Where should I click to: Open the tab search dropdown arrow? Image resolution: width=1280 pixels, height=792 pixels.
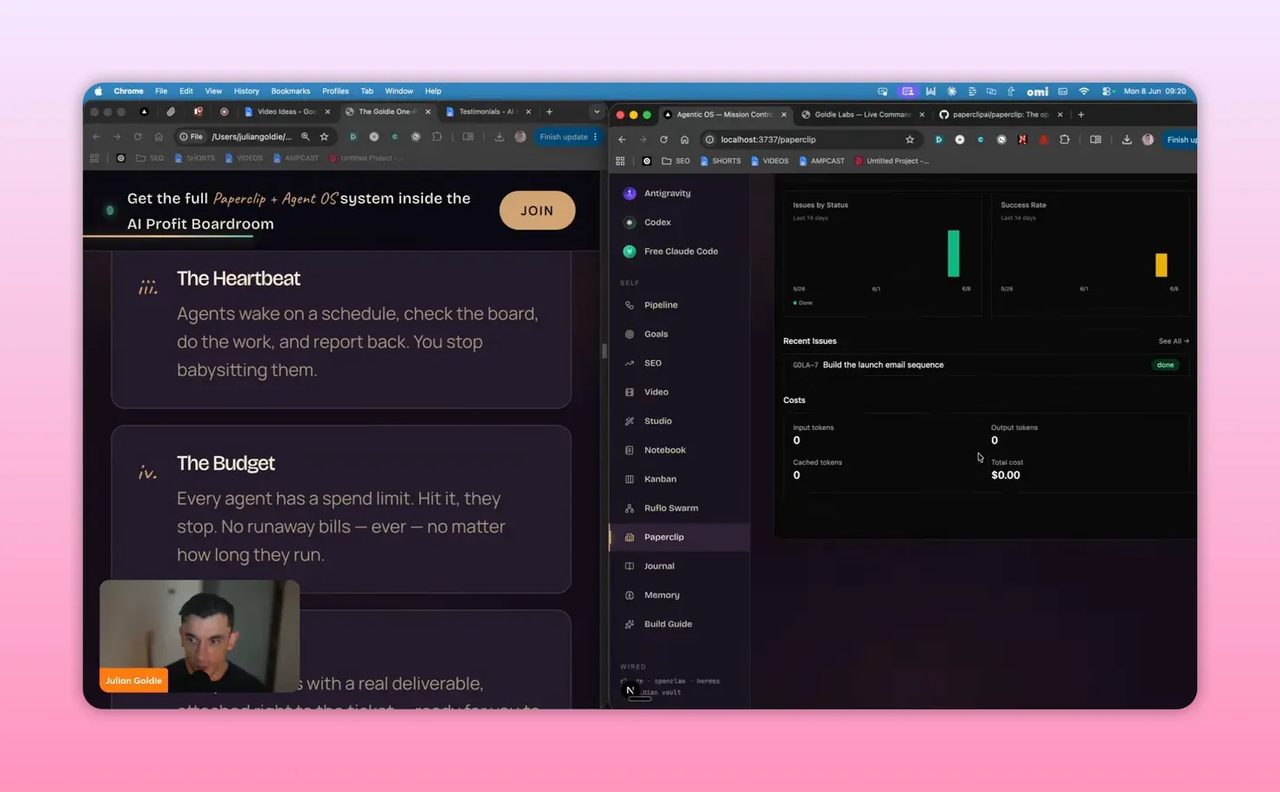(597, 112)
